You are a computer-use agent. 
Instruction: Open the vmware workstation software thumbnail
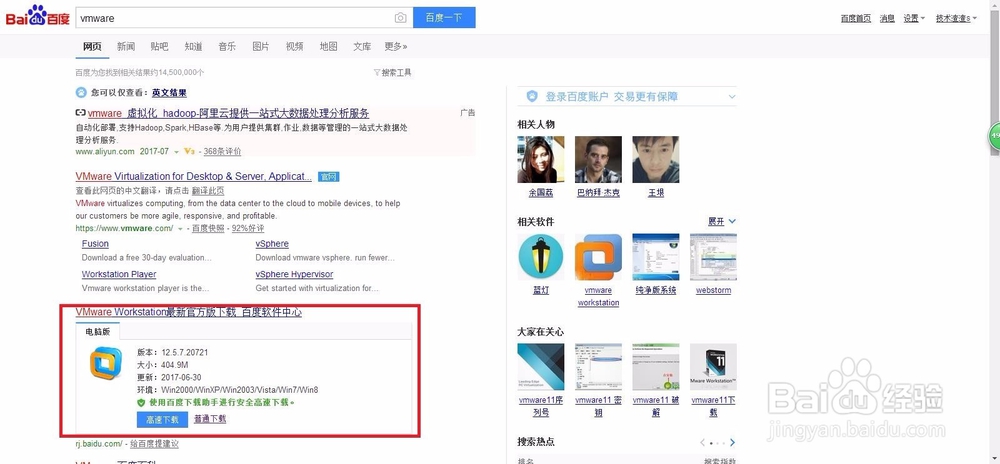(x=598, y=257)
